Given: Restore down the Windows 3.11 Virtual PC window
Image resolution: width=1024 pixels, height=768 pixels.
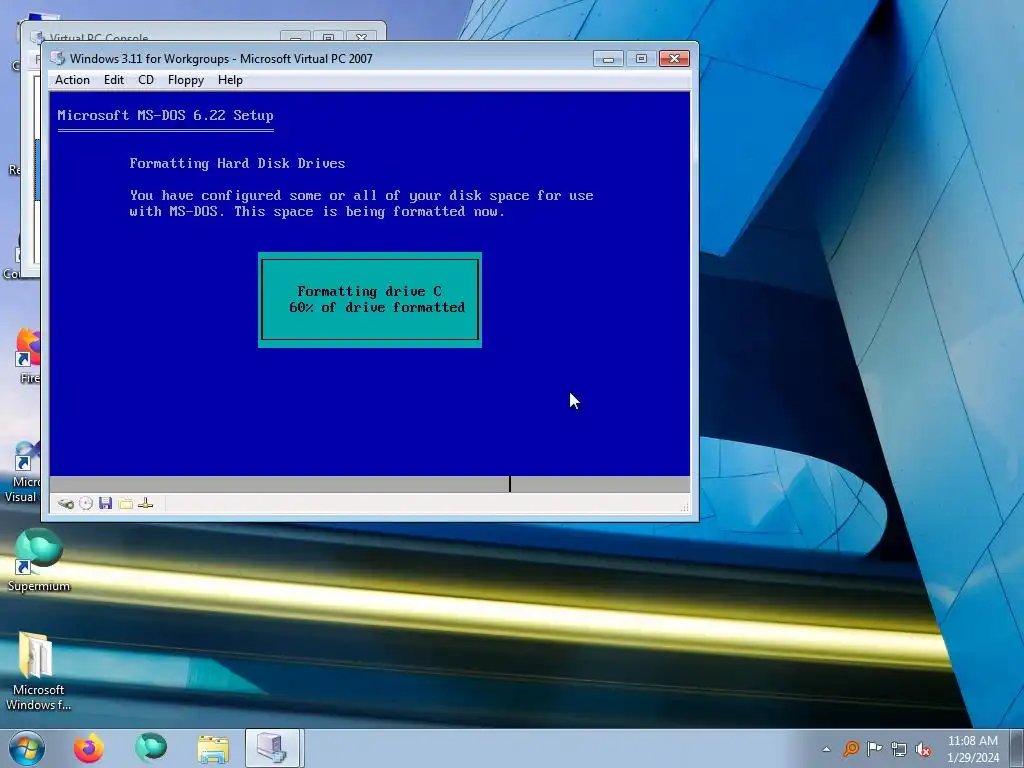Looking at the screenshot, I should click(x=641, y=59).
